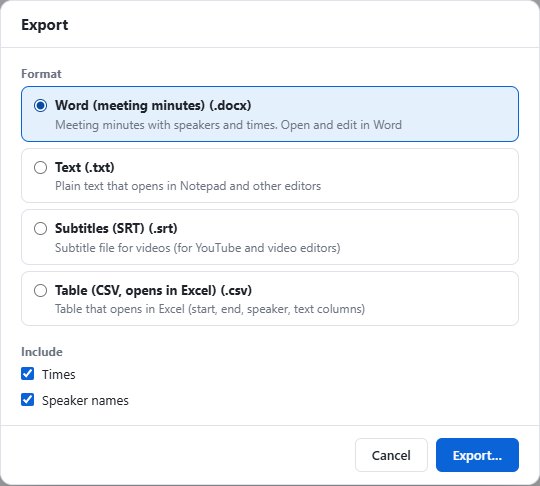The width and height of the screenshot is (540, 486).
Task: Click the 'Word (meeting minutes) (.docx)' title
Action: tap(153, 105)
